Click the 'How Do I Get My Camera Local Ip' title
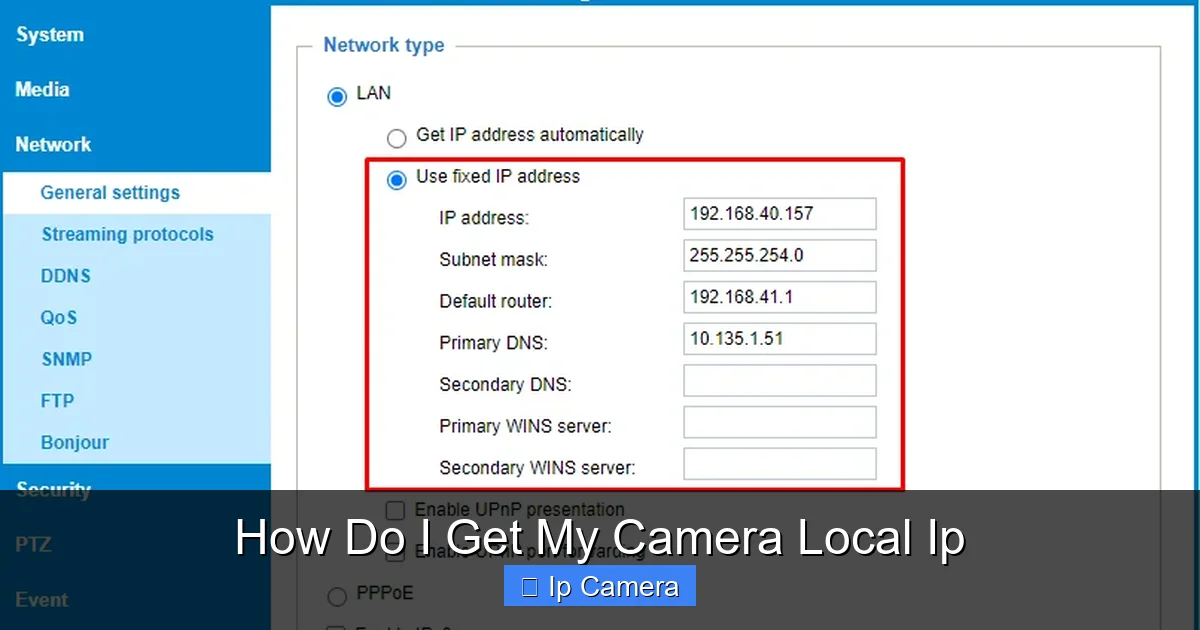This screenshot has height=630, width=1200. coord(600,538)
